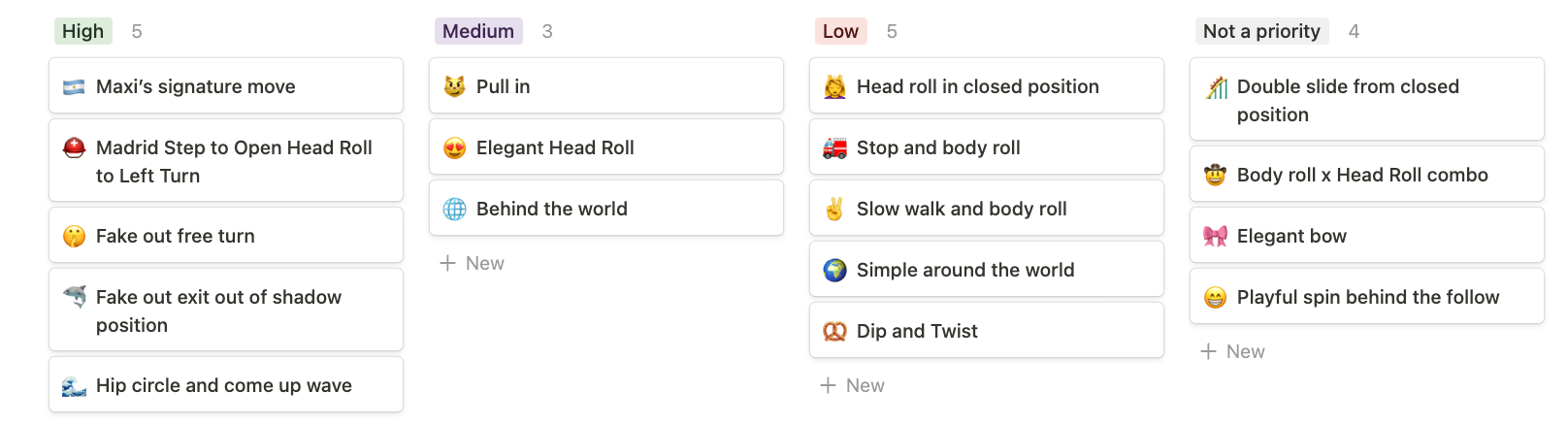
Task: Click the cat emoji icon on Pull in
Action: (x=454, y=87)
